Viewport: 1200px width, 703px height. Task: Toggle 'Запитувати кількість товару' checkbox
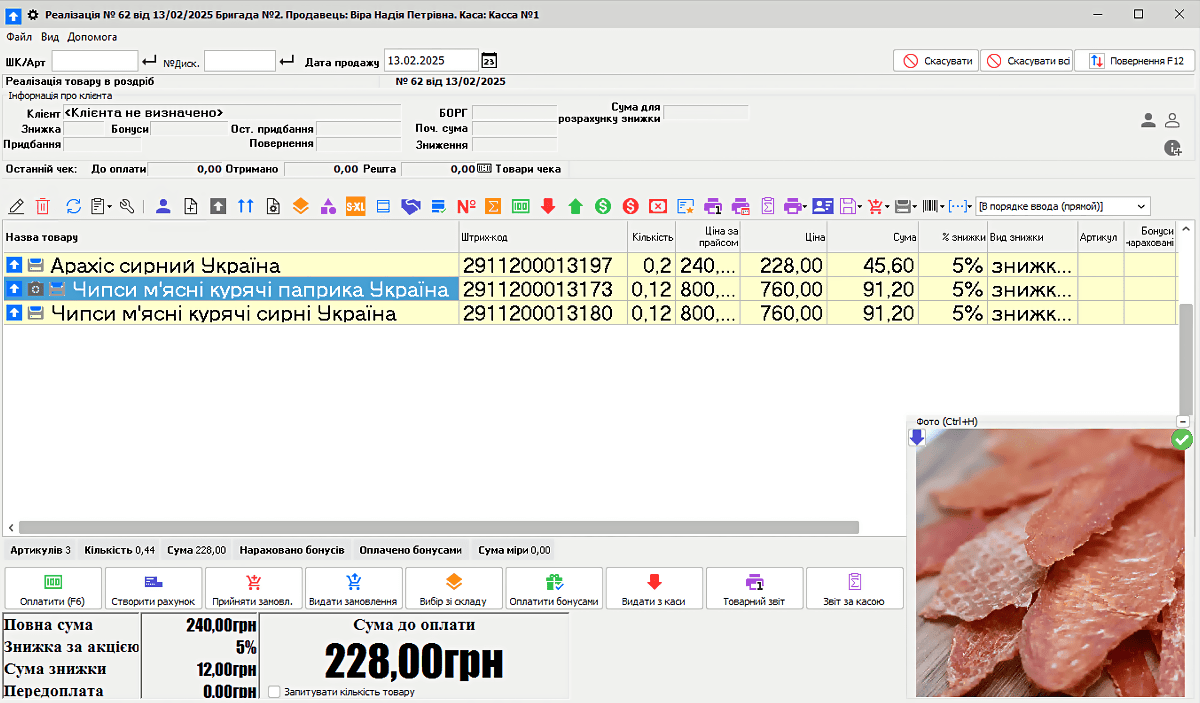point(275,691)
